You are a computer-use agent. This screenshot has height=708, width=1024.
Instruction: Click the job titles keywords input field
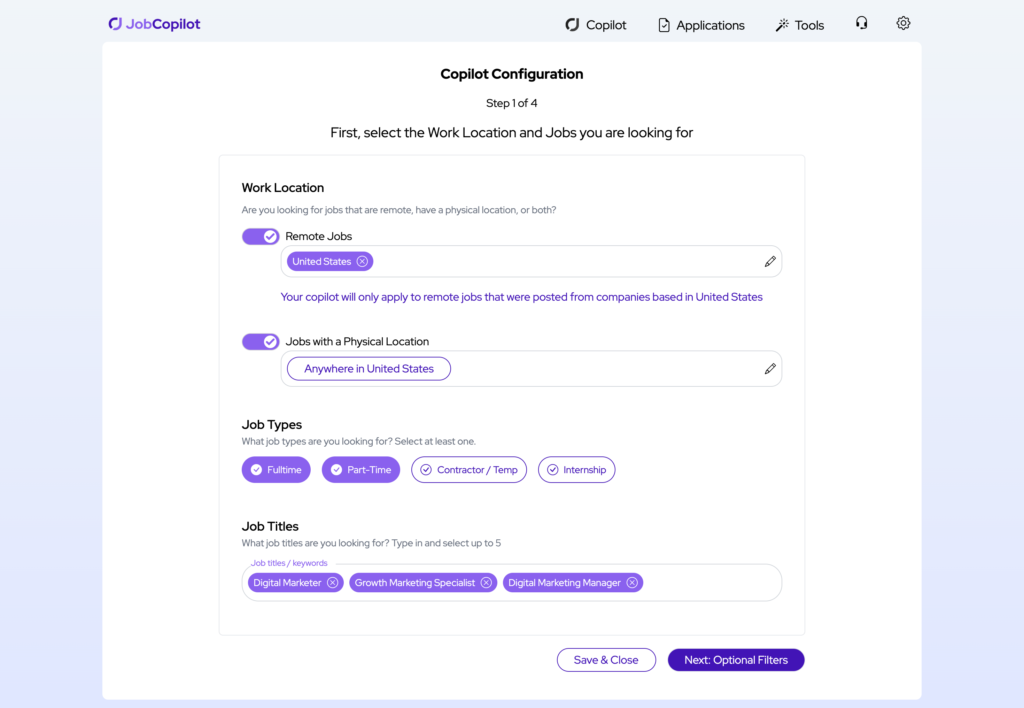click(x=708, y=582)
